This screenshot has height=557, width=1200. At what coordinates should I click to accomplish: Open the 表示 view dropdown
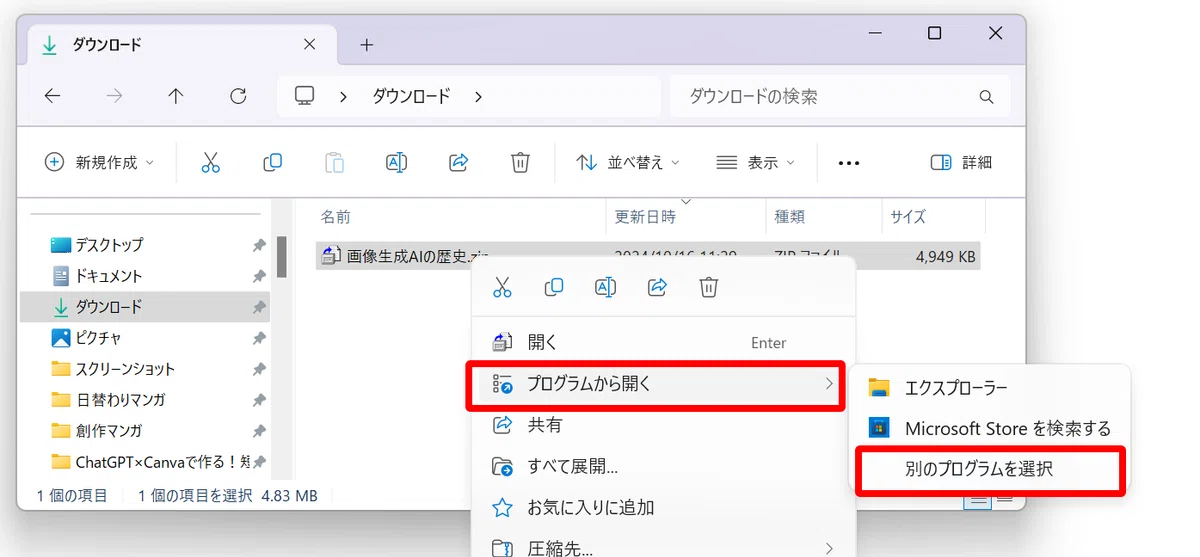[756, 162]
